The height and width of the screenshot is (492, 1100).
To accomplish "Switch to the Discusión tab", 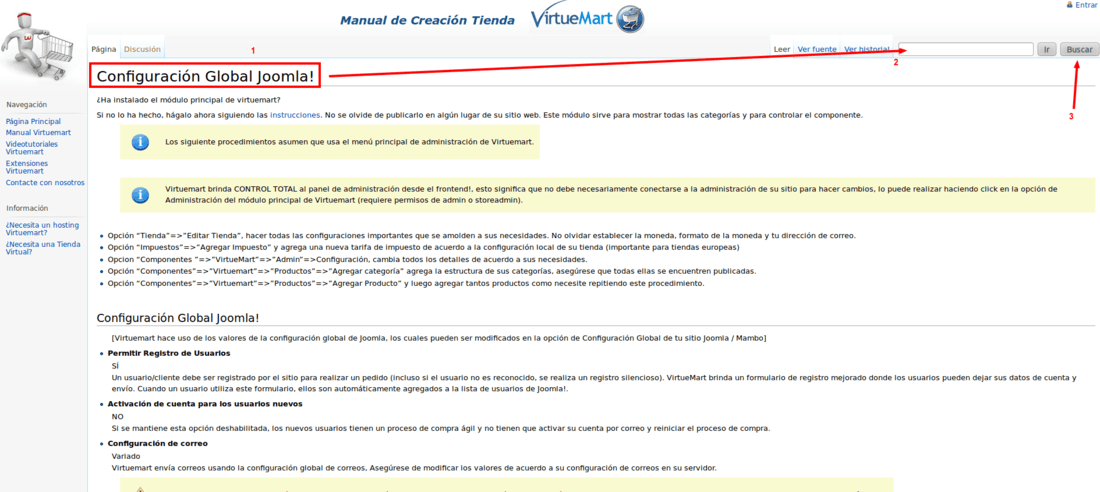I will tap(142, 50).
